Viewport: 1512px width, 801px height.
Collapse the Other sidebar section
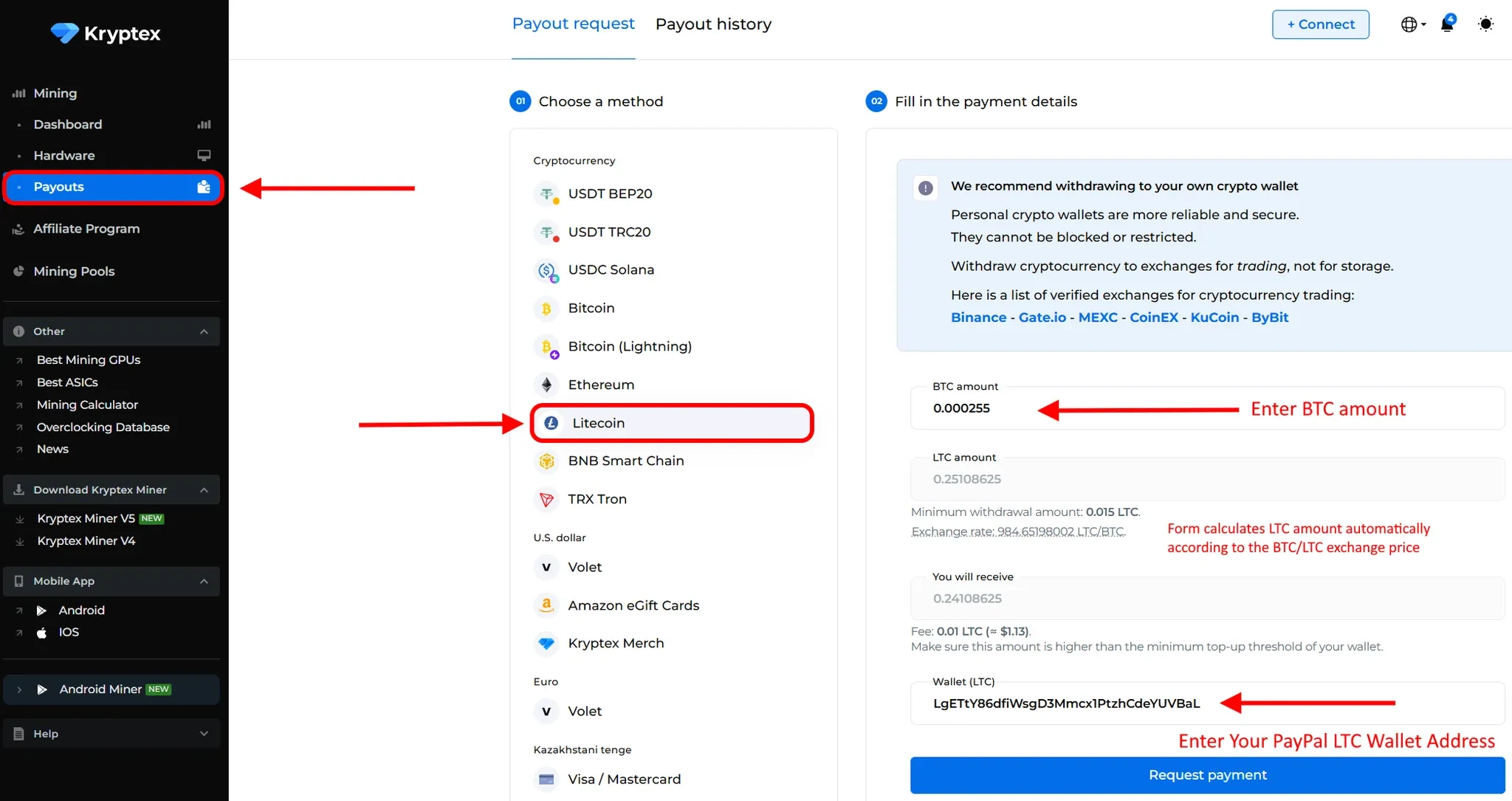tap(204, 331)
